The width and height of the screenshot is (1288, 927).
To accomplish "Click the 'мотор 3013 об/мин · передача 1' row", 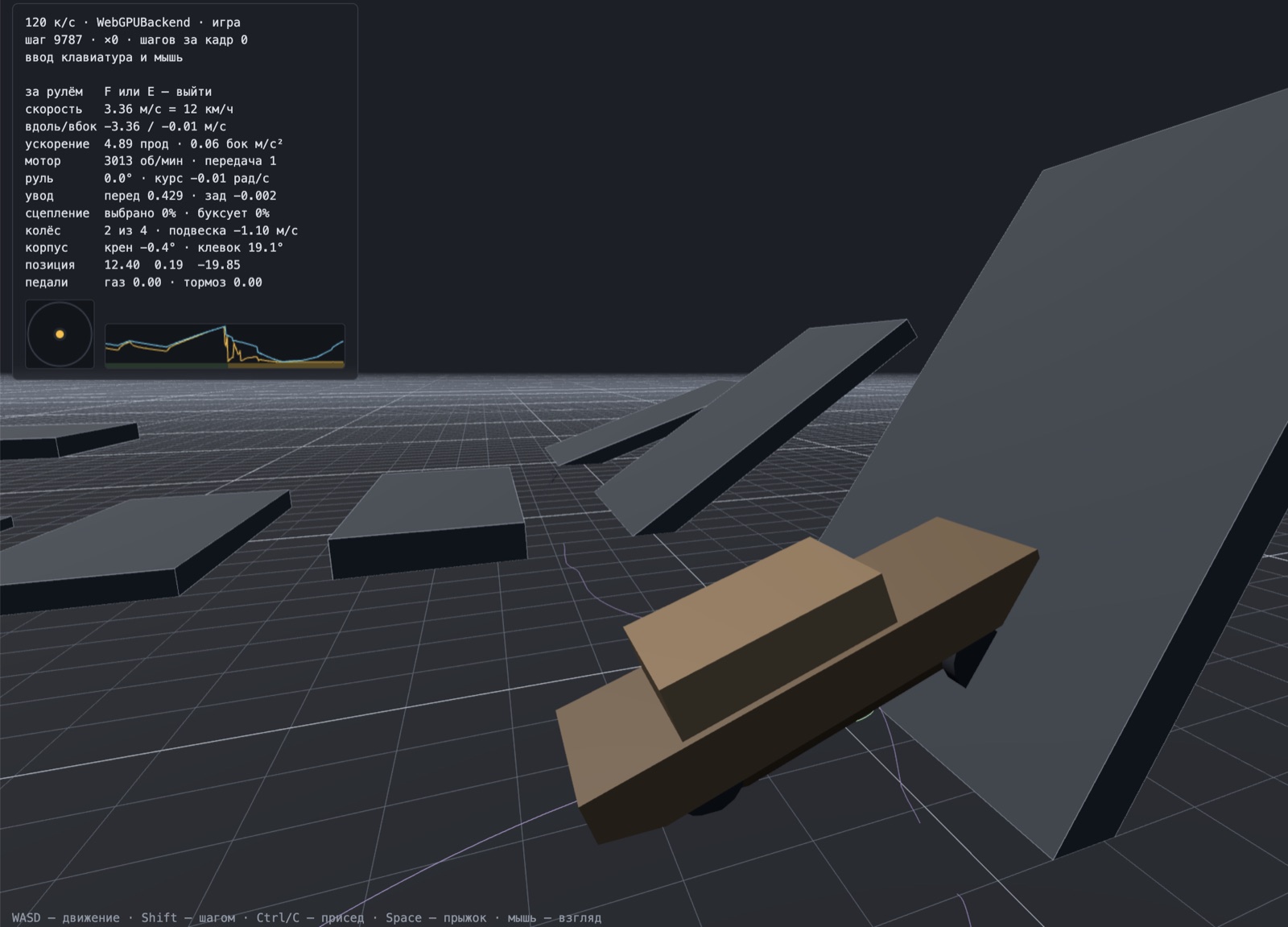I will click(x=151, y=161).
